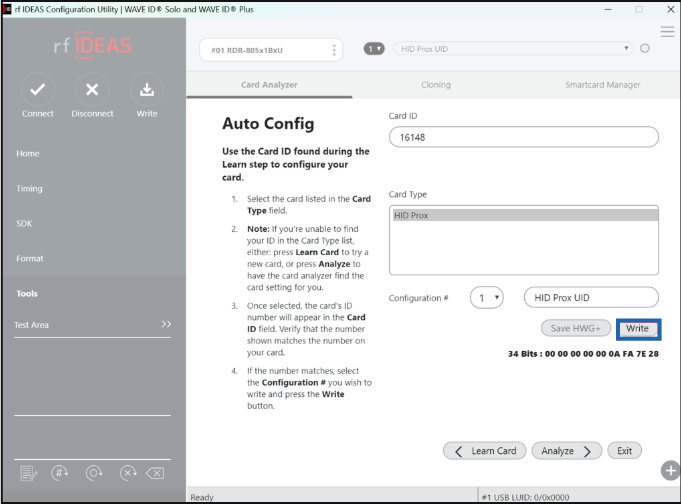Open Format in the sidebar
Image resolution: width=681 pixels, height=504 pixels.
[x=30, y=259]
